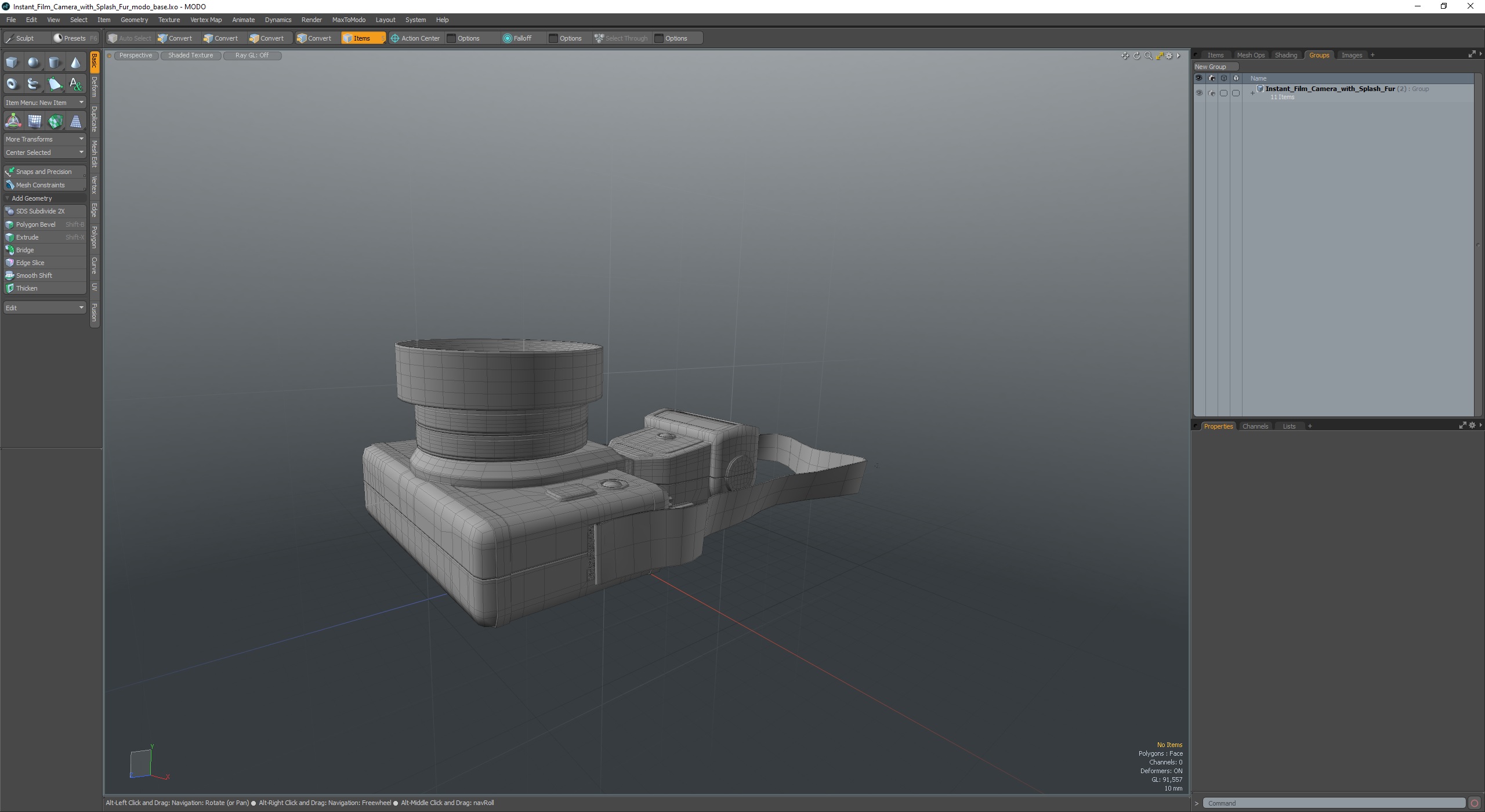Click the Smooth Shift tool
Image resolution: width=1485 pixels, height=812 pixels.
pyautogui.click(x=45, y=275)
